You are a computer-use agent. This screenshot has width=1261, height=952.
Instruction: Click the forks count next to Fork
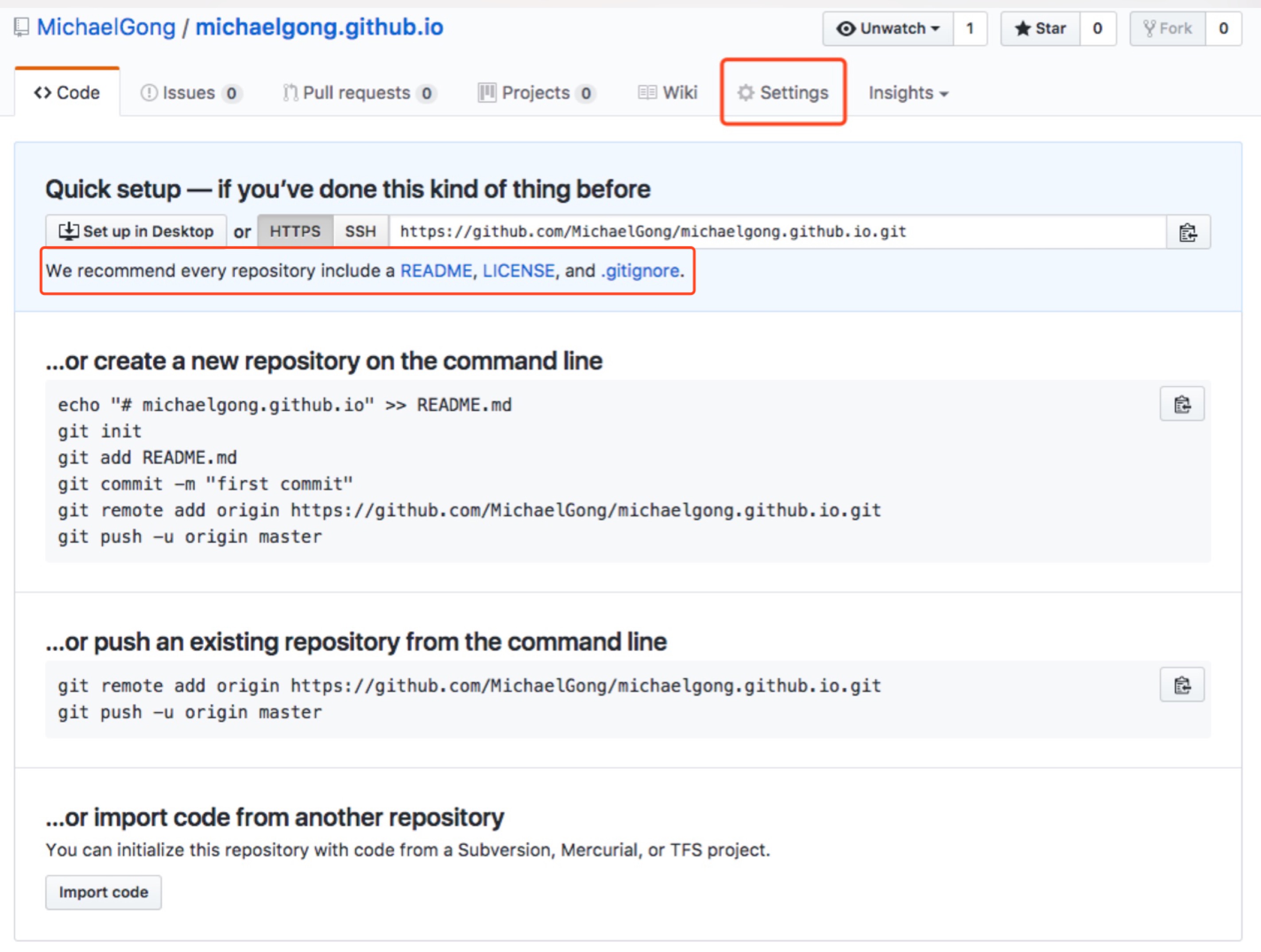point(1223,28)
